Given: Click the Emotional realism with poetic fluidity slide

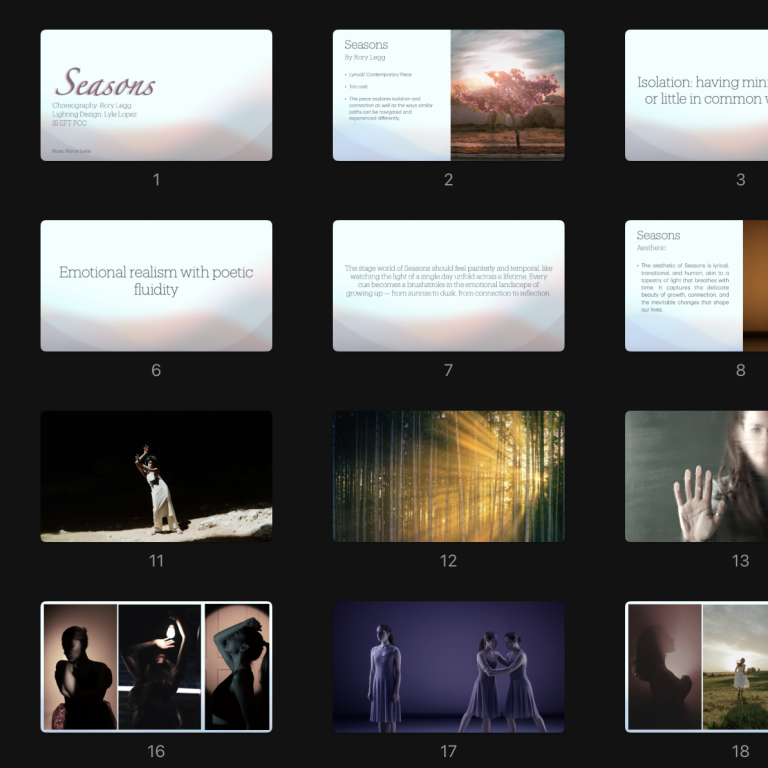Looking at the screenshot, I should click(156, 286).
